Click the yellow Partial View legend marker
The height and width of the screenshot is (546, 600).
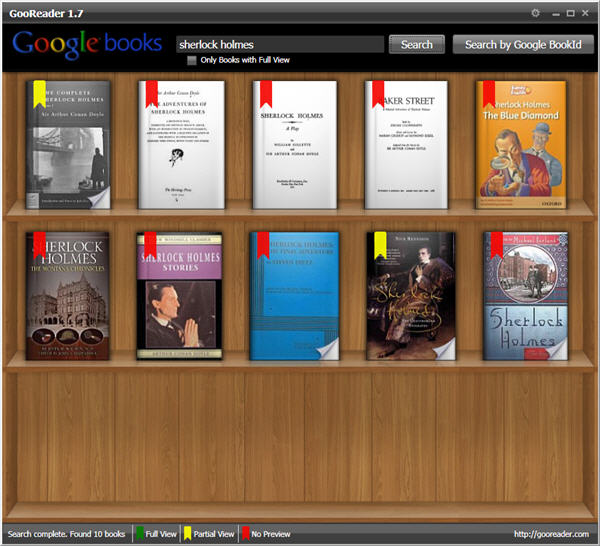(187, 534)
